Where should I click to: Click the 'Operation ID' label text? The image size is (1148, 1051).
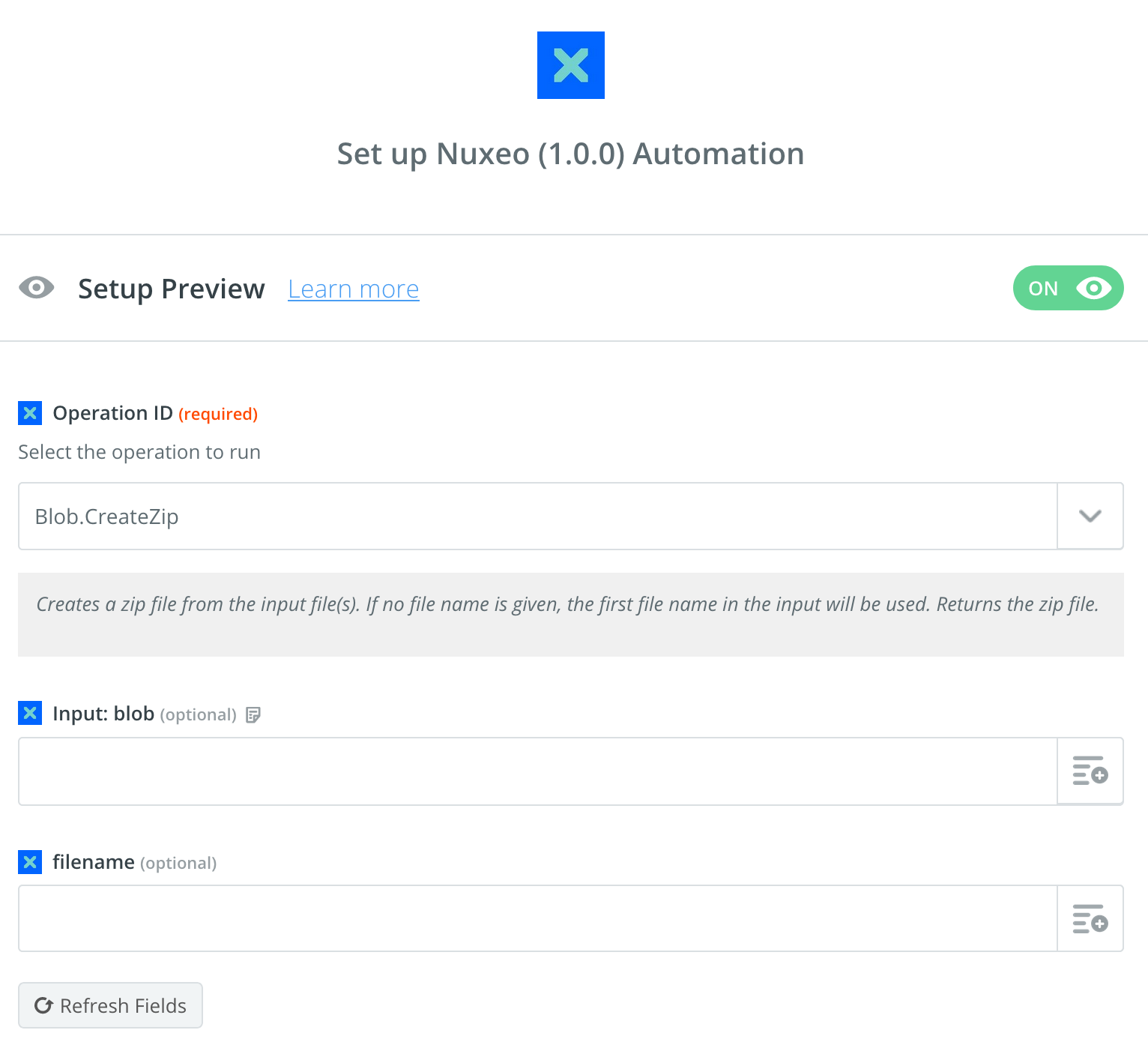113,413
